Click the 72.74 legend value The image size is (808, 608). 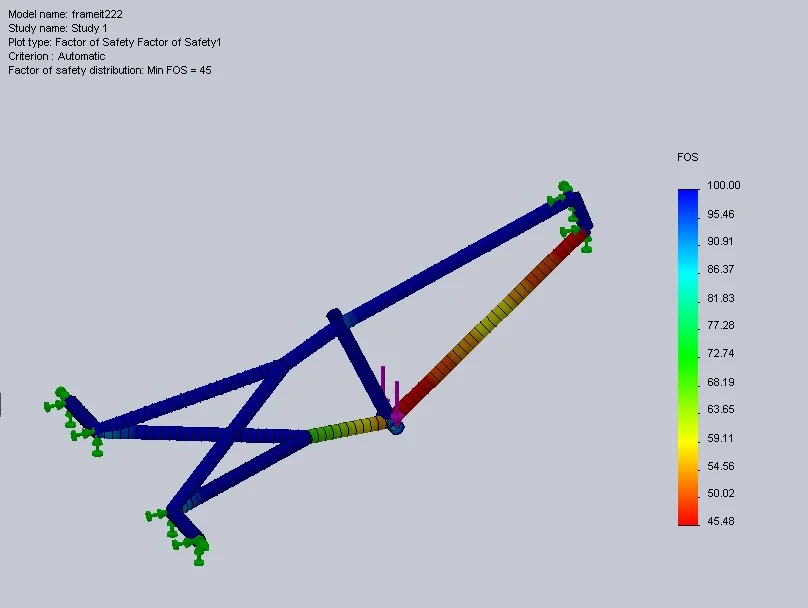(x=720, y=353)
